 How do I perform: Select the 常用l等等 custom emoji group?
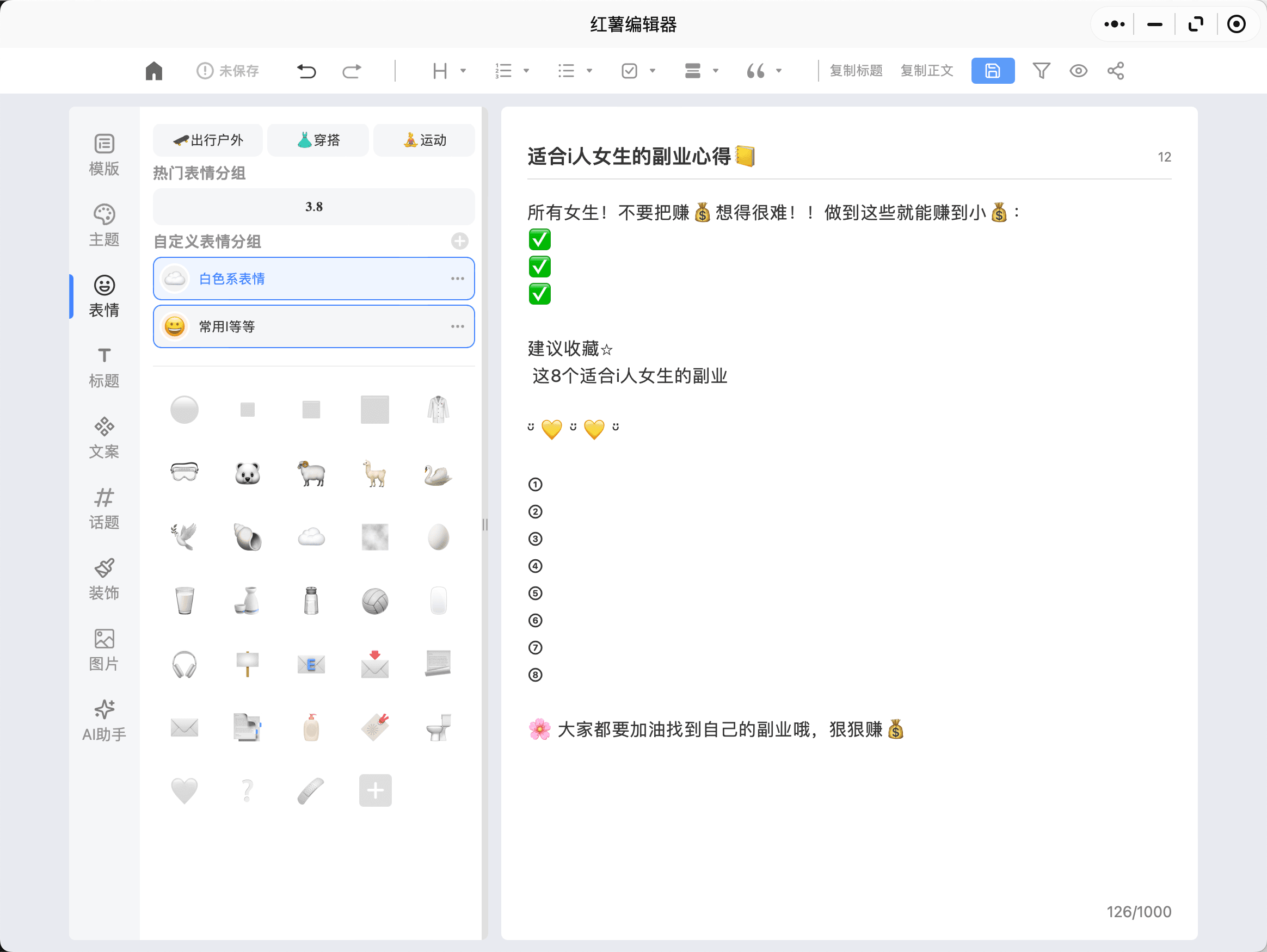click(x=313, y=326)
